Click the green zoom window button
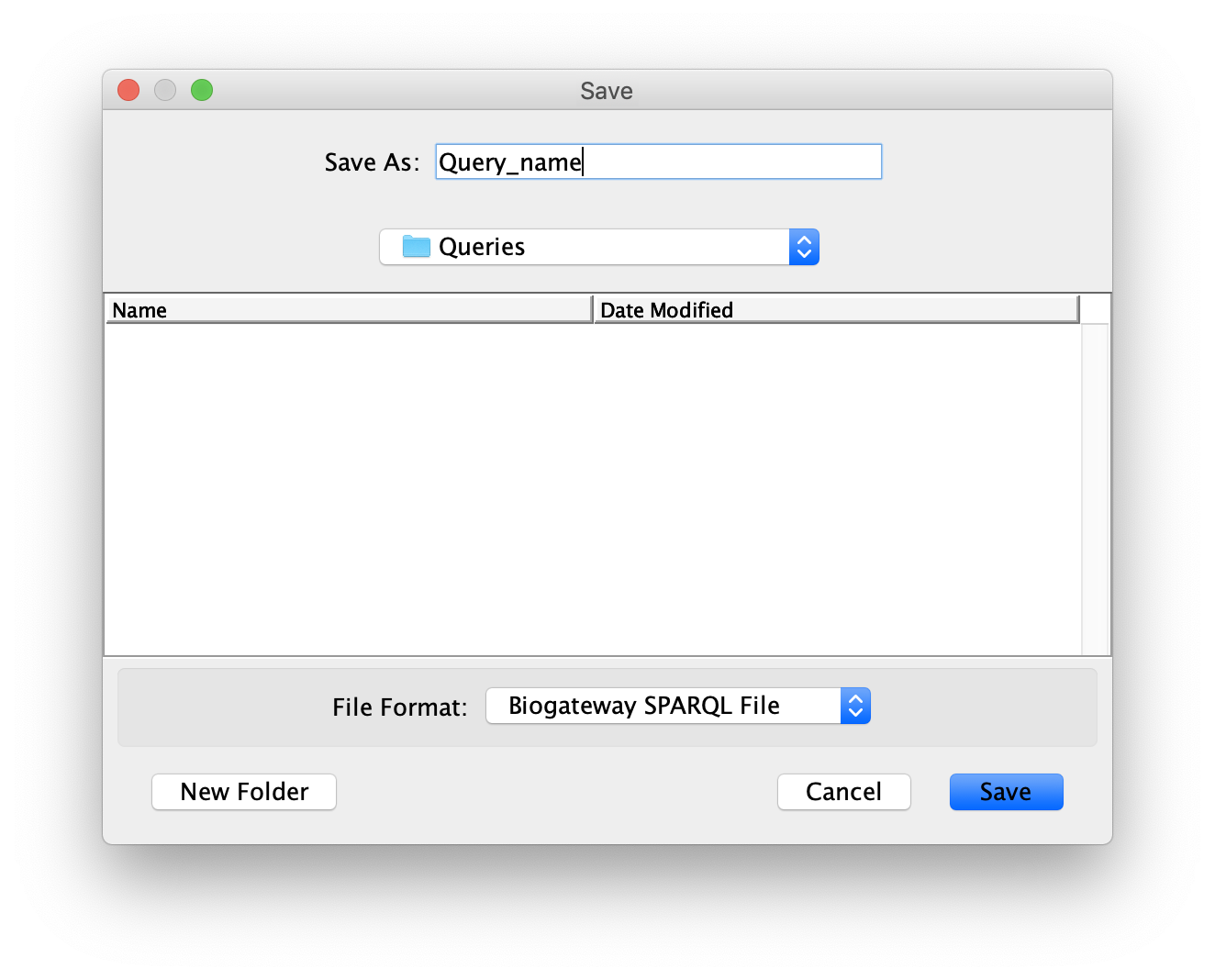This screenshot has width=1215, height=980. pos(202,90)
